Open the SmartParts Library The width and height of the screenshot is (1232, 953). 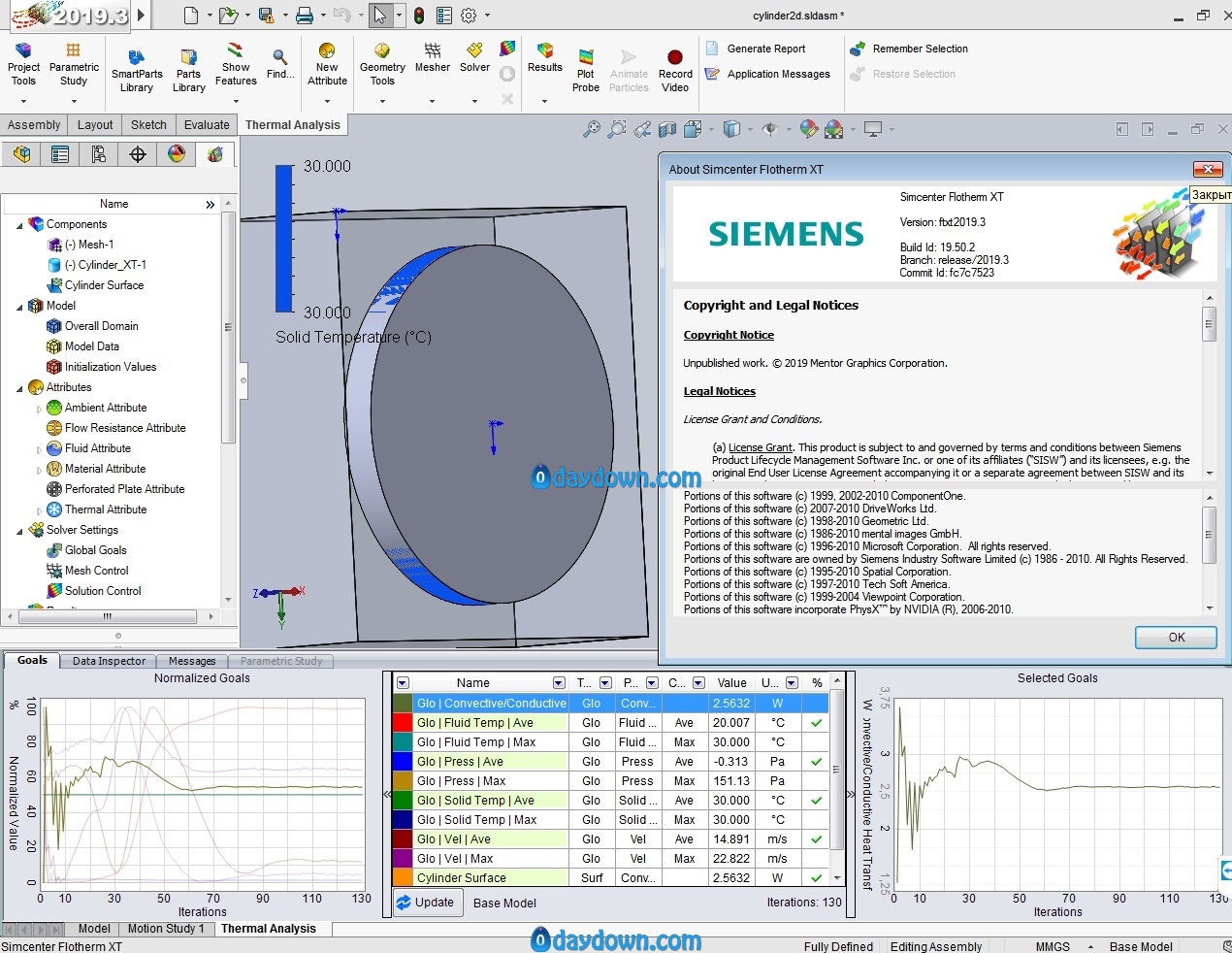tap(137, 58)
